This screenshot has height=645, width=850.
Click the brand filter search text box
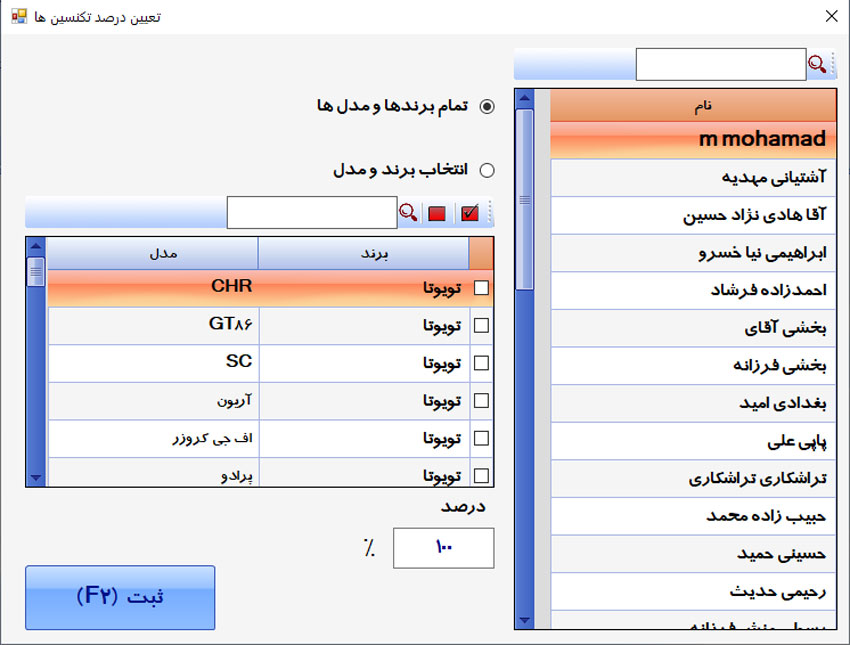[312, 212]
